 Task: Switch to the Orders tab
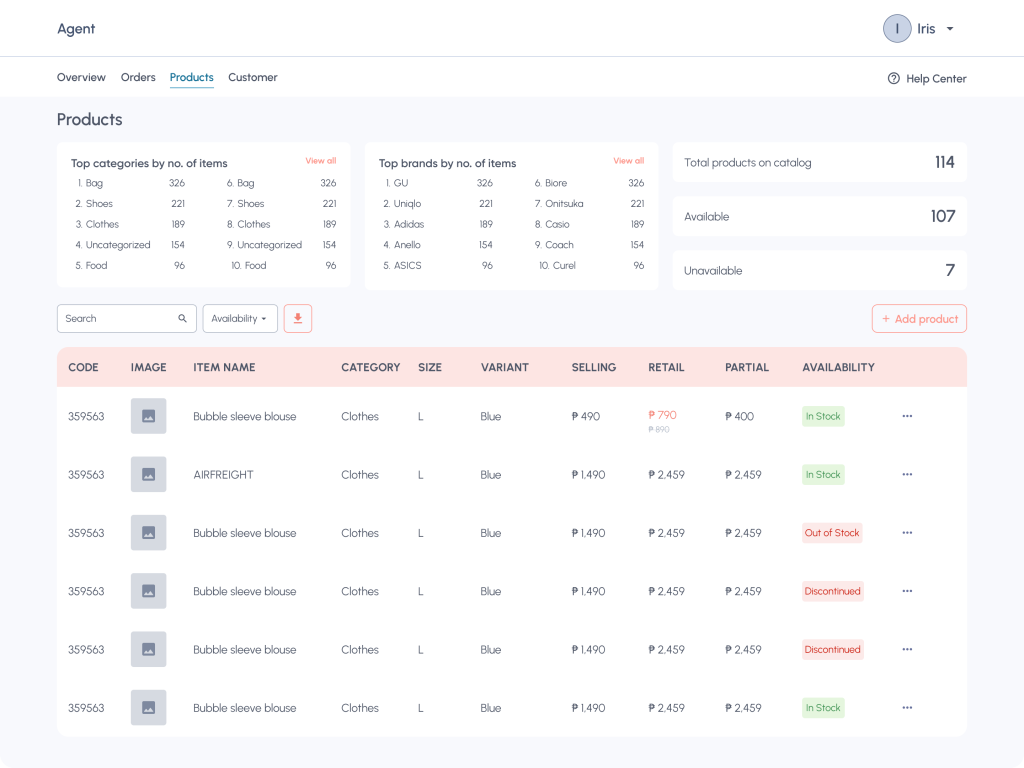(x=138, y=77)
